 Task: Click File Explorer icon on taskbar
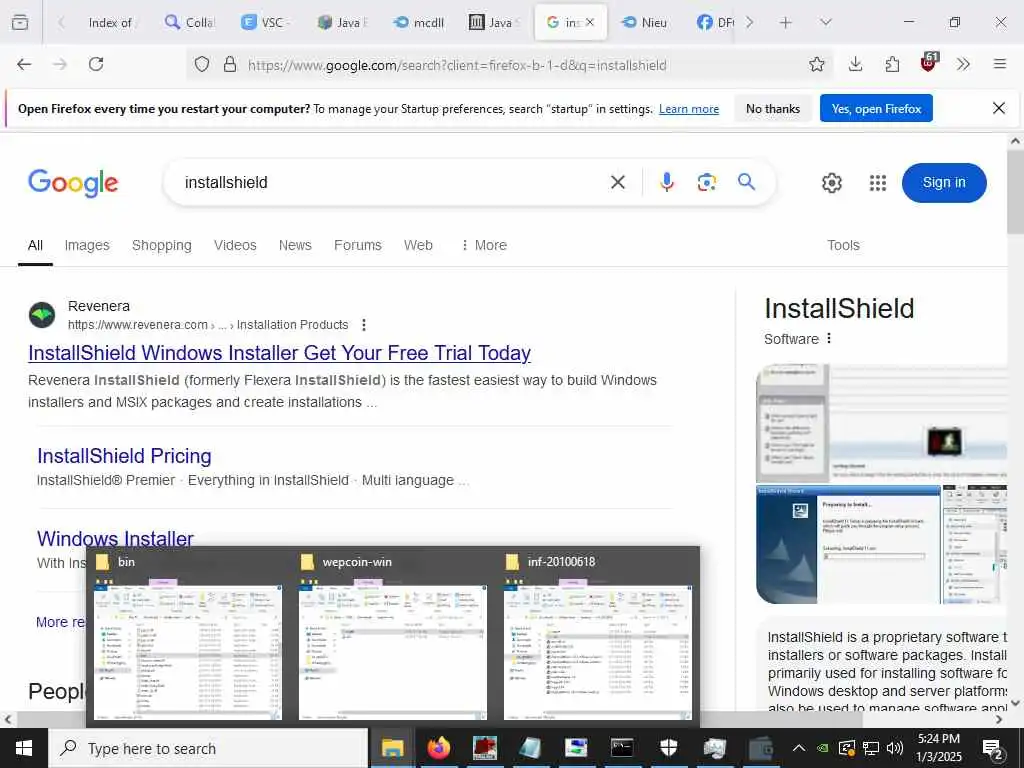[392, 748]
